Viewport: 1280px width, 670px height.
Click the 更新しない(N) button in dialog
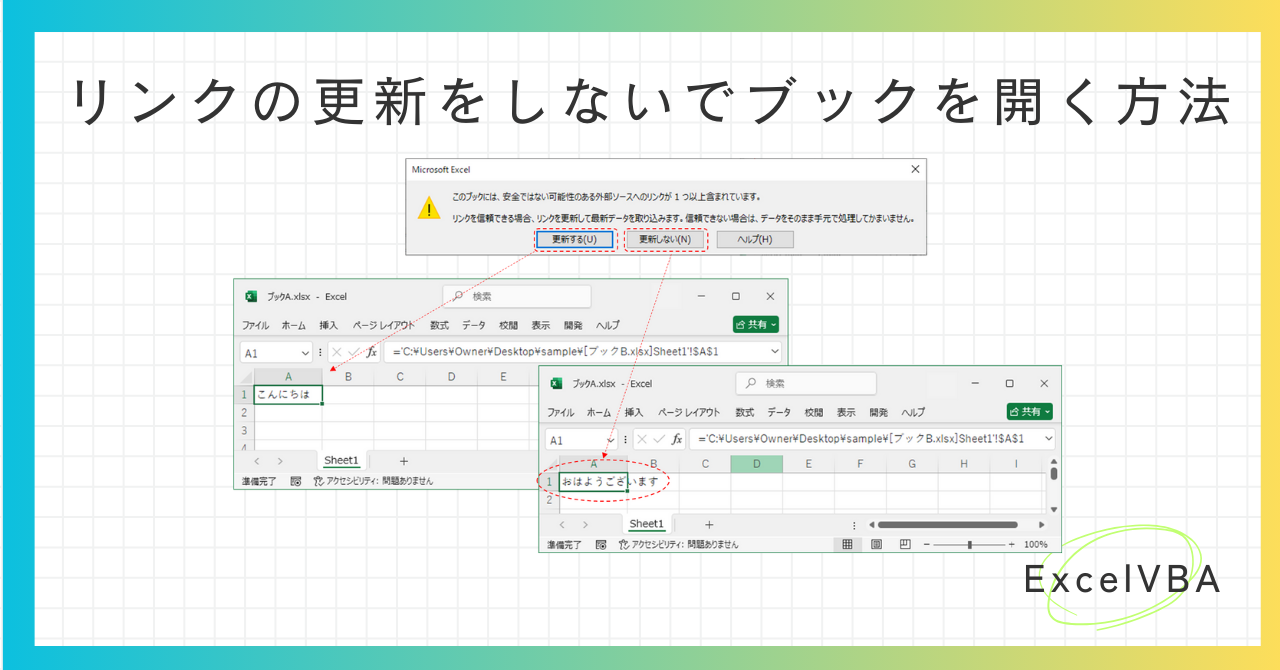665,240
